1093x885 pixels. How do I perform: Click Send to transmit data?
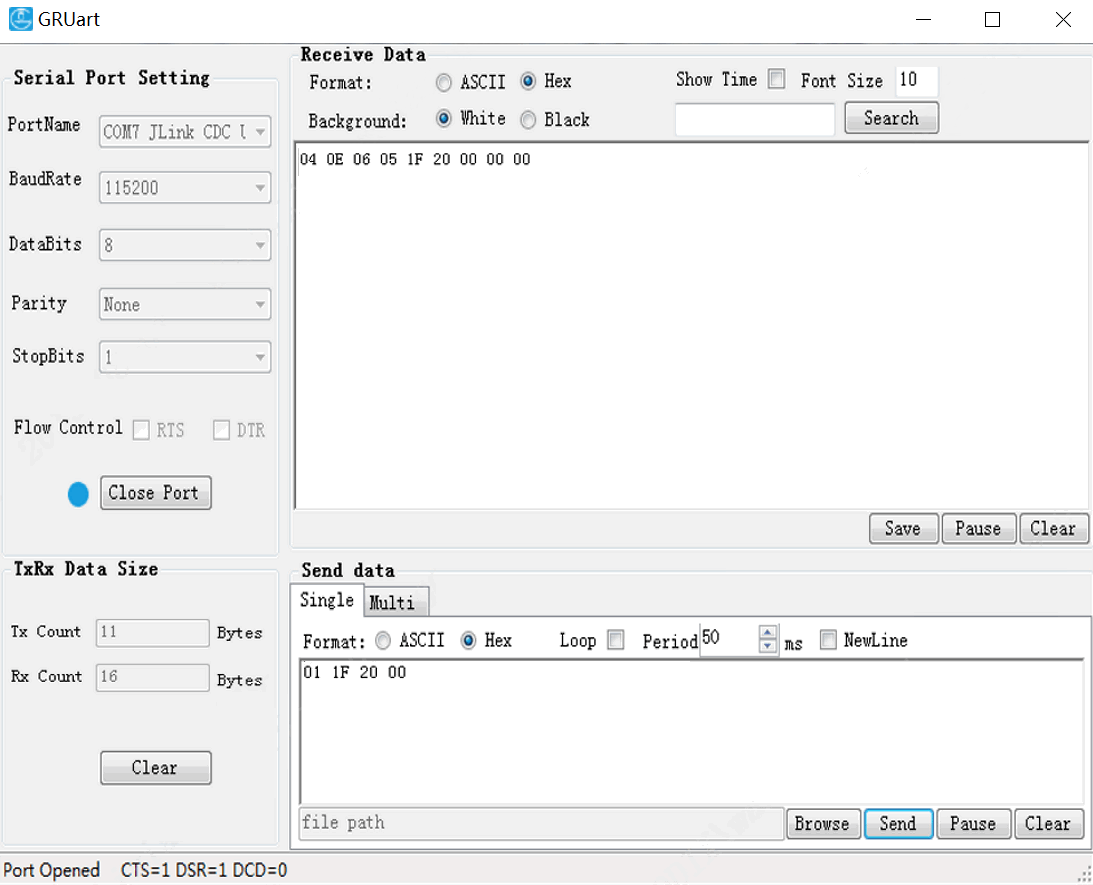[897, 824]
